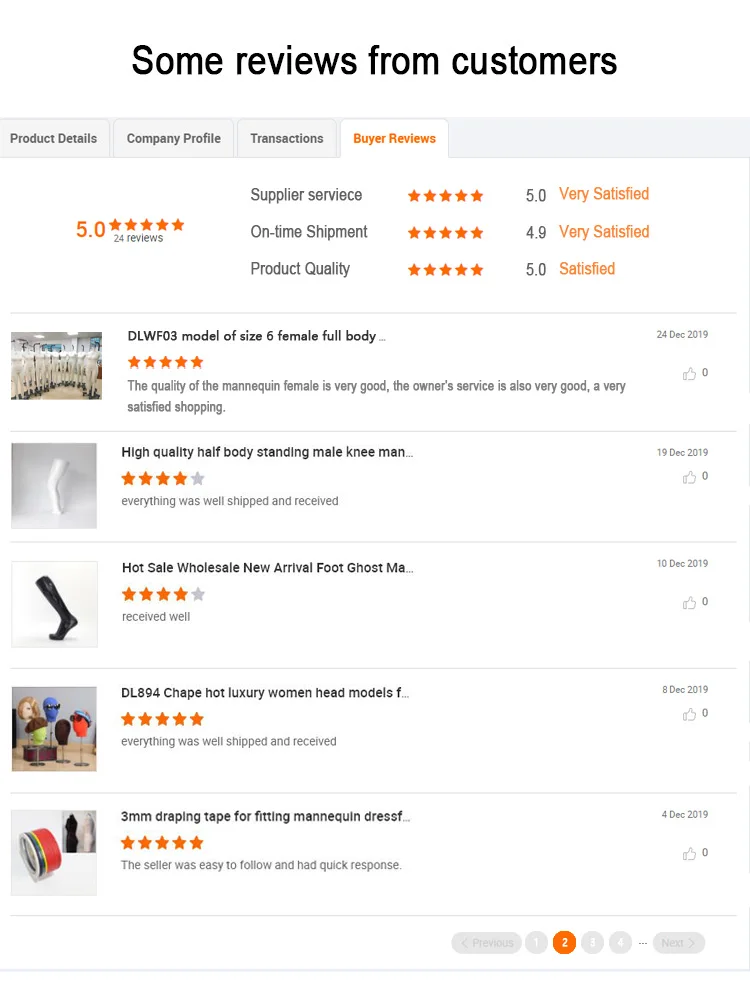The width and height of the screenshot is (750, 1000).
Task: Go to the Next reviews page
Action: 678,943
